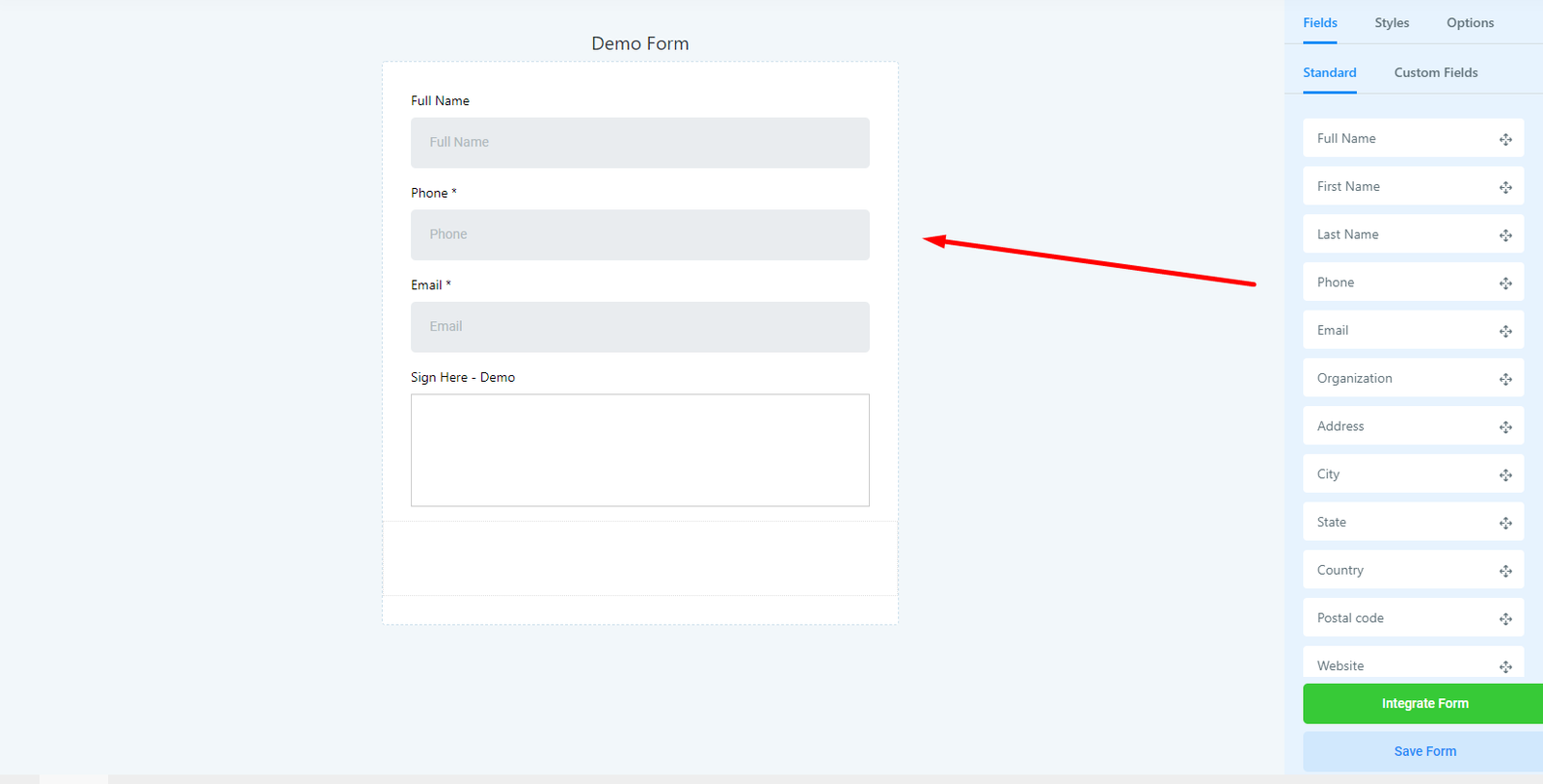
Task: Click the move icon next to Last Name
Action: click(1505, 235)
